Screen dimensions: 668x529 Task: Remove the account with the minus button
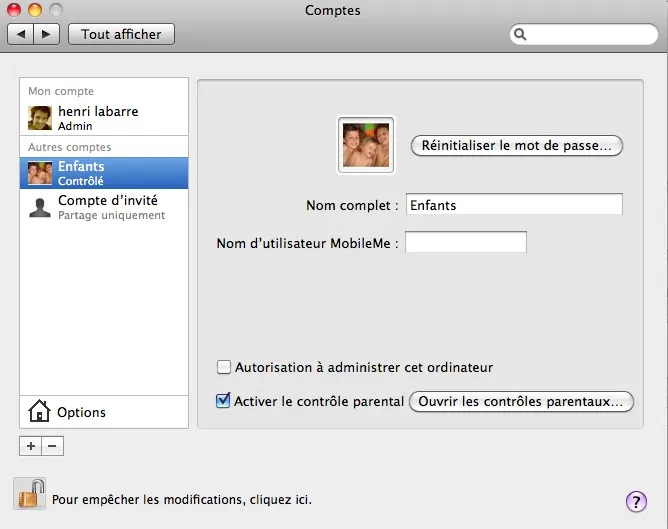pos(52,446)
